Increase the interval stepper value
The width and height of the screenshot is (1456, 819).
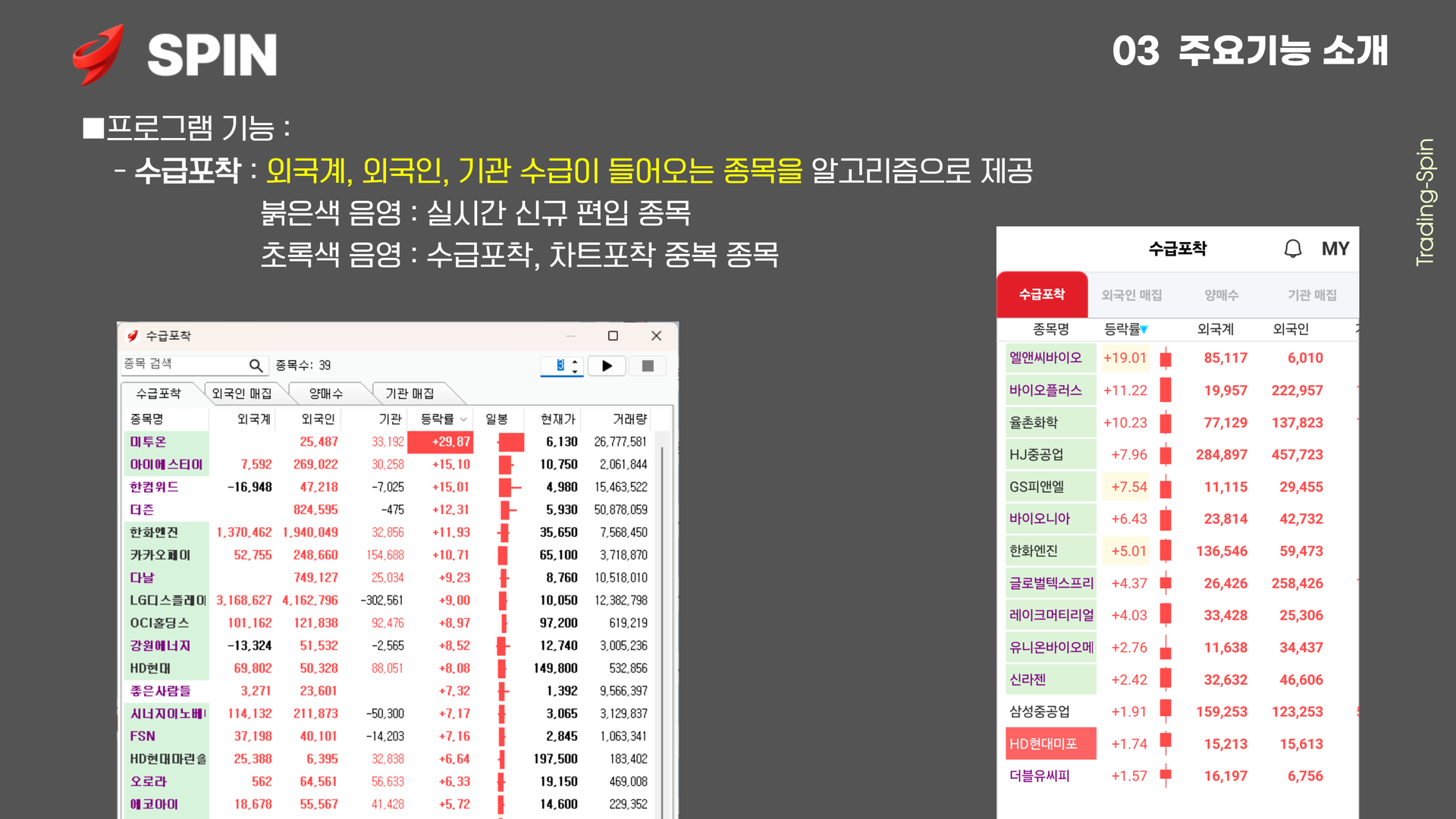[575, 361]
